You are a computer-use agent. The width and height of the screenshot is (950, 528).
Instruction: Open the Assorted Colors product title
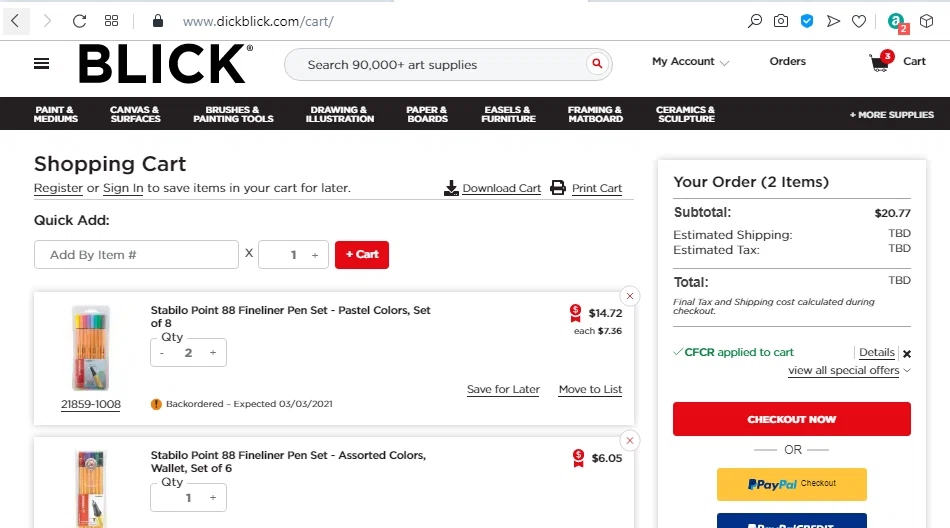tap(288, 461)
